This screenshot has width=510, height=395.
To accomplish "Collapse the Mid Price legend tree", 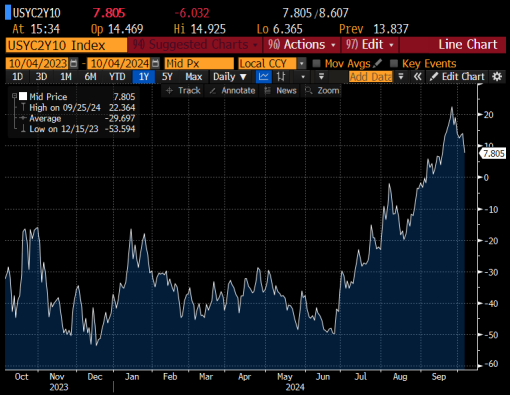I will coord(14,96).
